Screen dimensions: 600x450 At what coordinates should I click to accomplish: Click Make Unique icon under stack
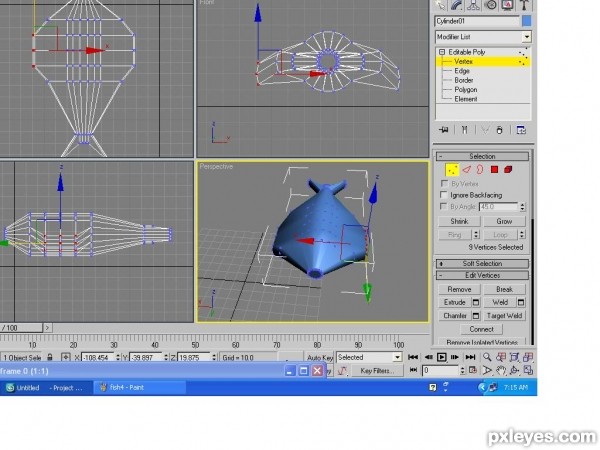click(485, 130)
